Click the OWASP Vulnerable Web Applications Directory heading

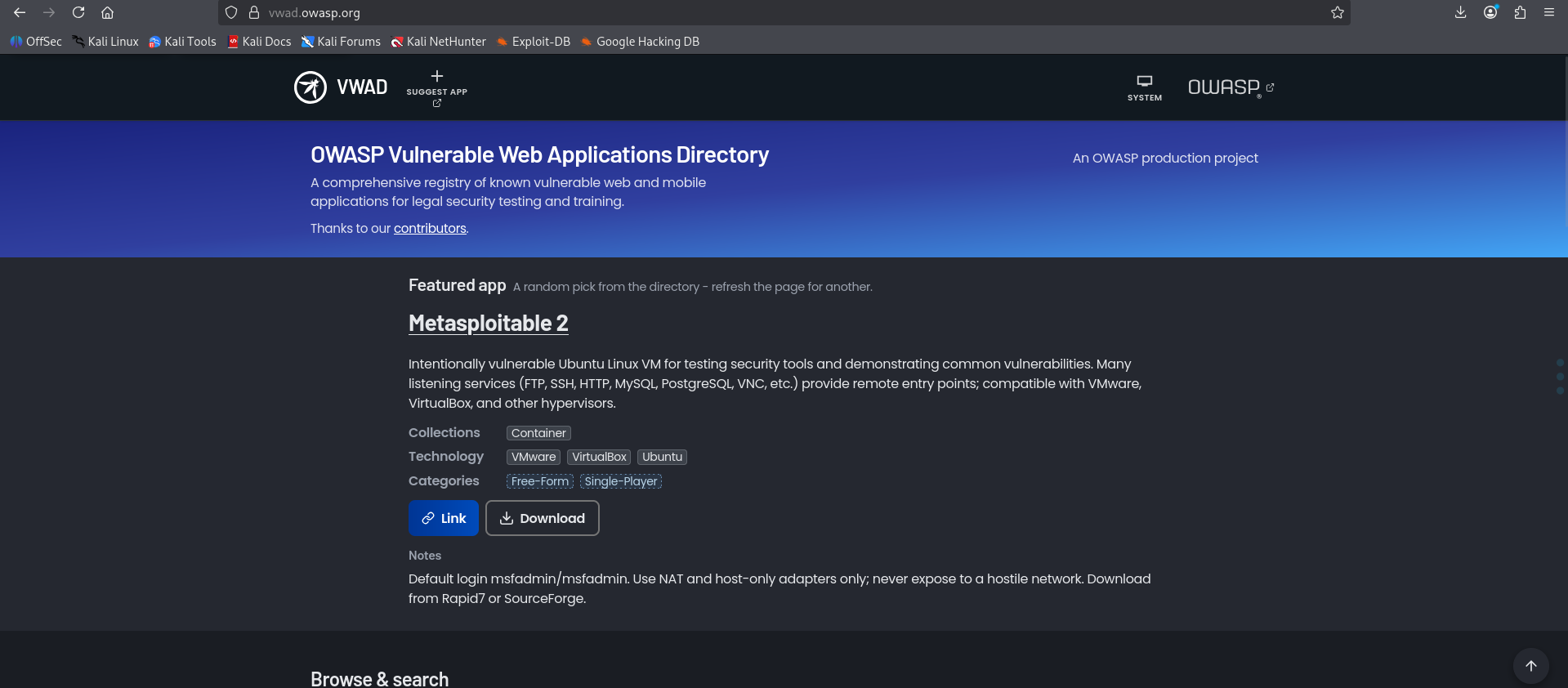pyautogui.click(x=539, y=155)
